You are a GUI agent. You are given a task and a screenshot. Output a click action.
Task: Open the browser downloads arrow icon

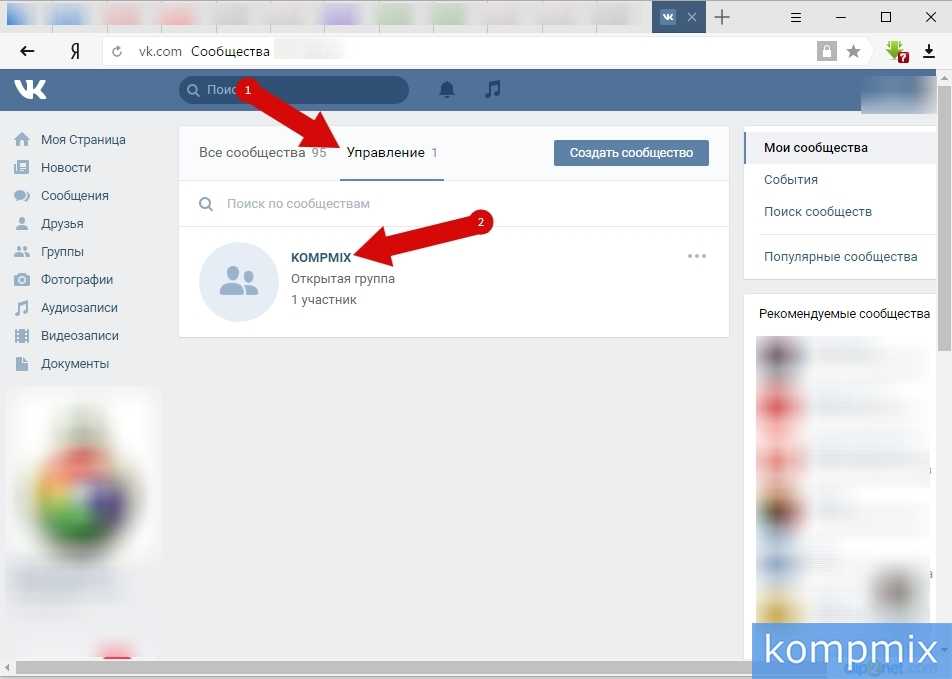tap(929, 51)
